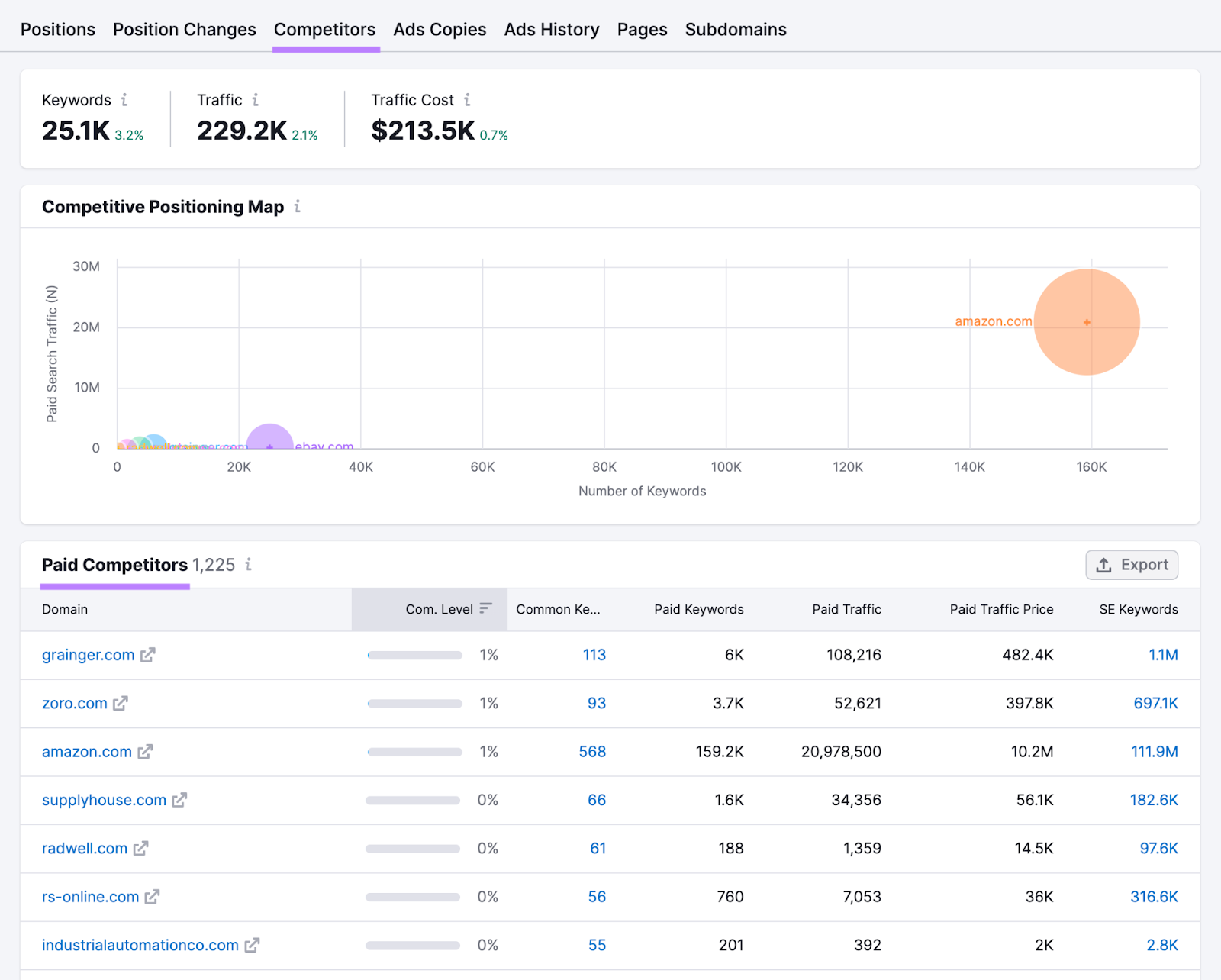Open the Competitive Positioning Map info icon

click(x=298, y=206)
